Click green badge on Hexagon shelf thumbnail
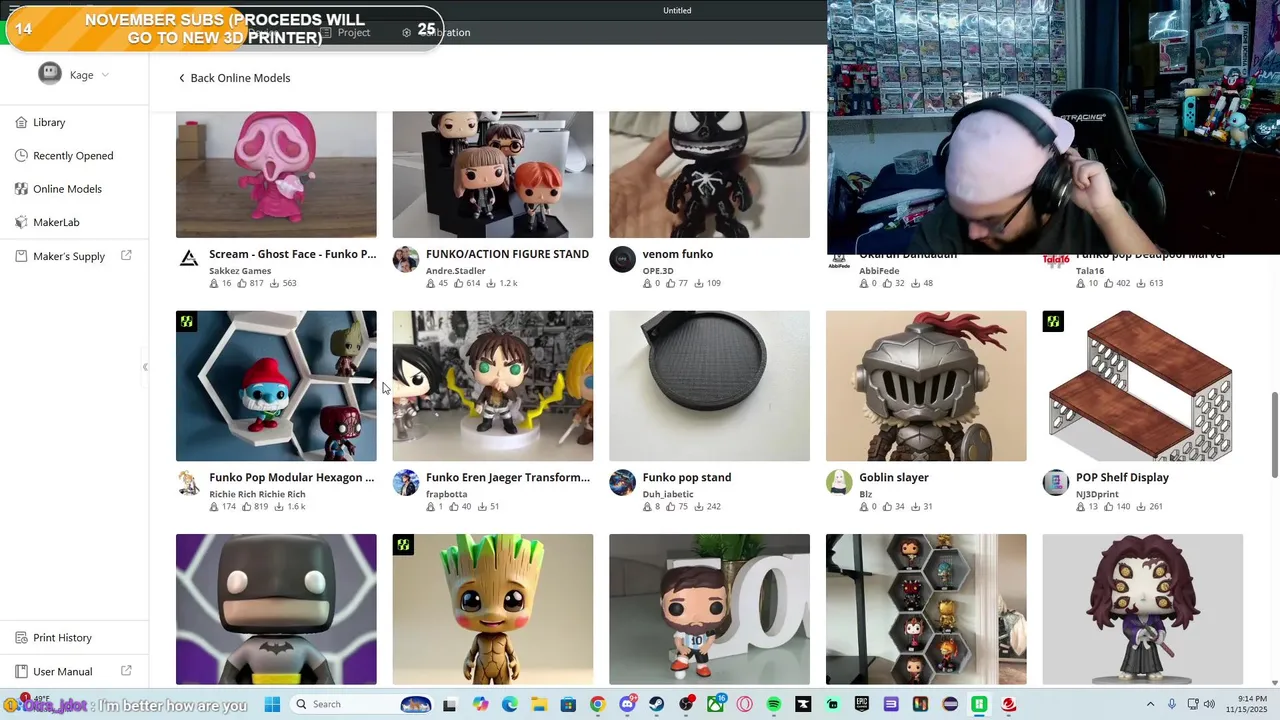This screenshot has height=720, width=1280. (x=187, y=321)
